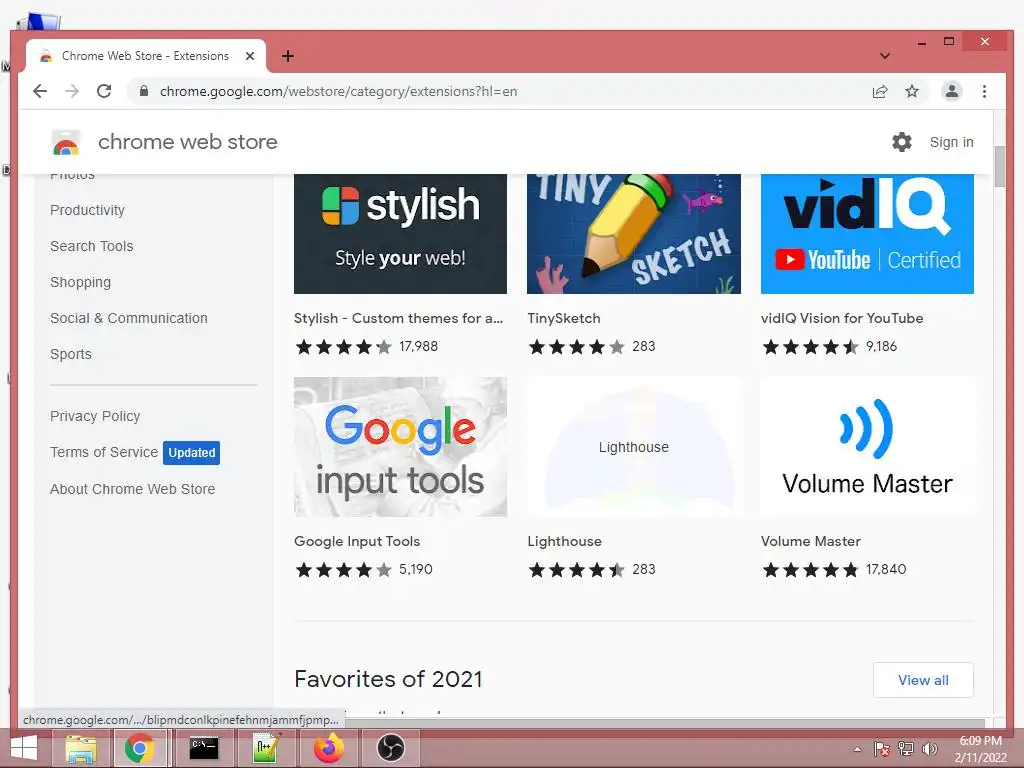Click Google Input Tools rating 5,190

(416, 569)
